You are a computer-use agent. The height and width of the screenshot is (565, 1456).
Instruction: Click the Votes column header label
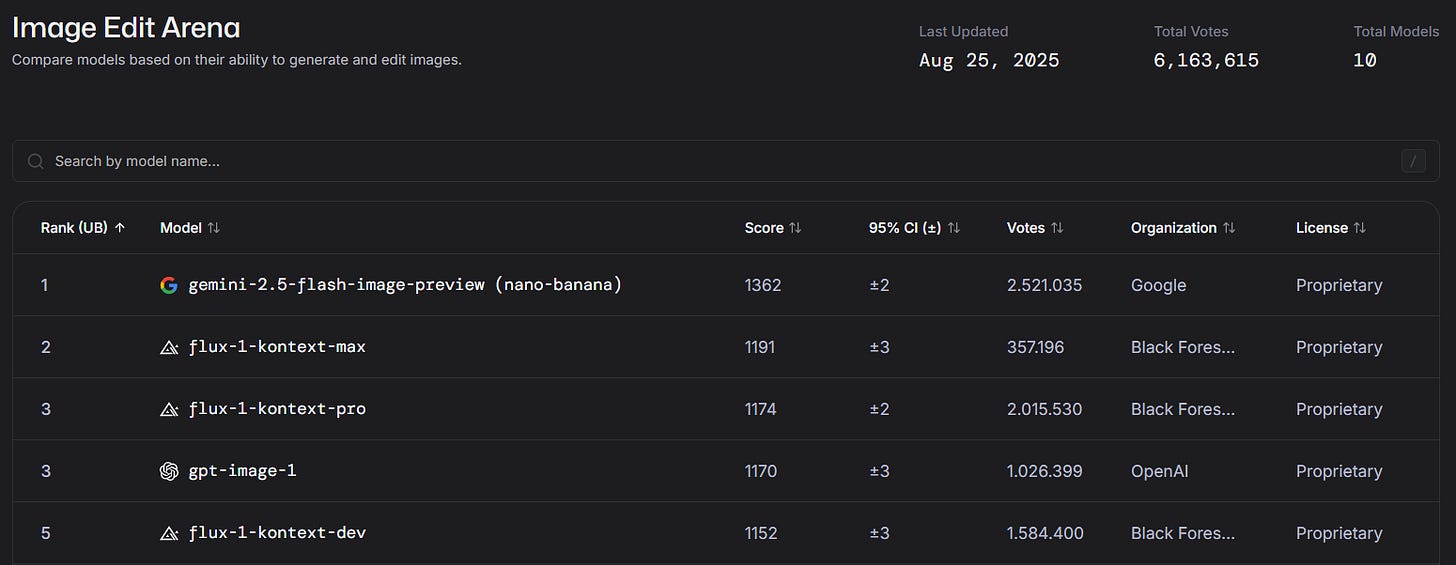(x=1026, y=228)
